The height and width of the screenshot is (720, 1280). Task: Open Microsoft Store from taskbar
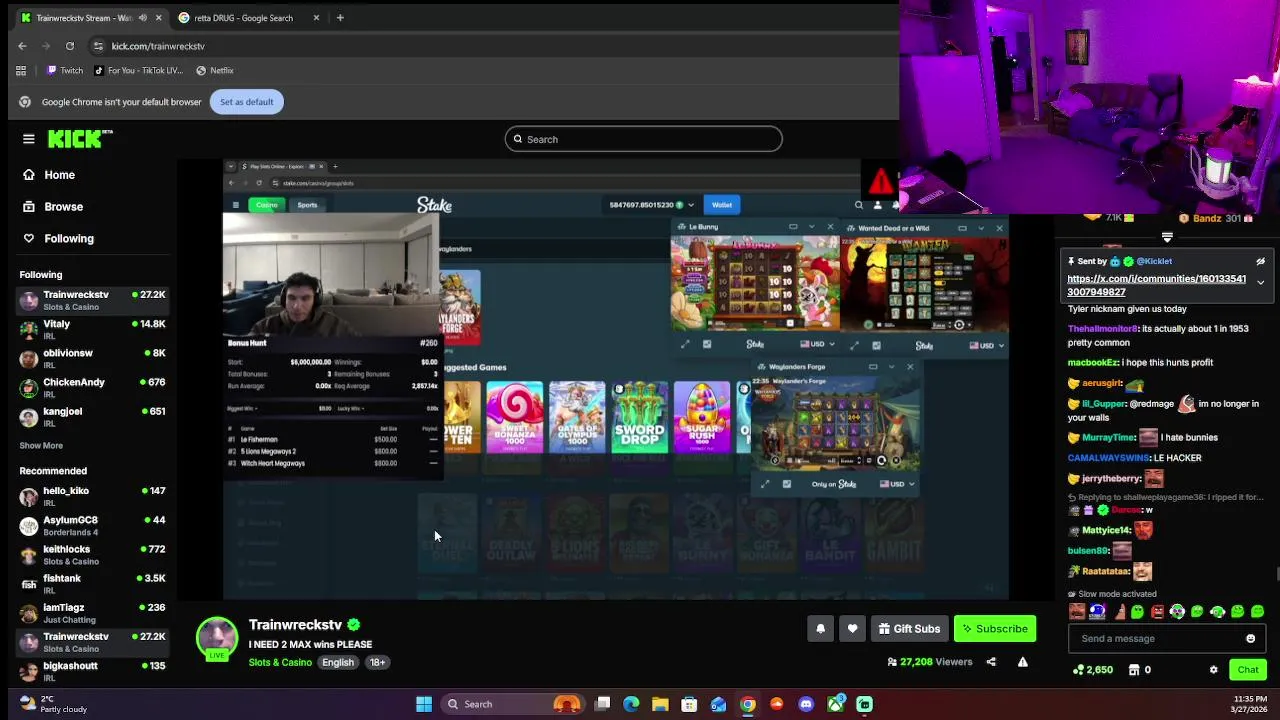point(689,704)
